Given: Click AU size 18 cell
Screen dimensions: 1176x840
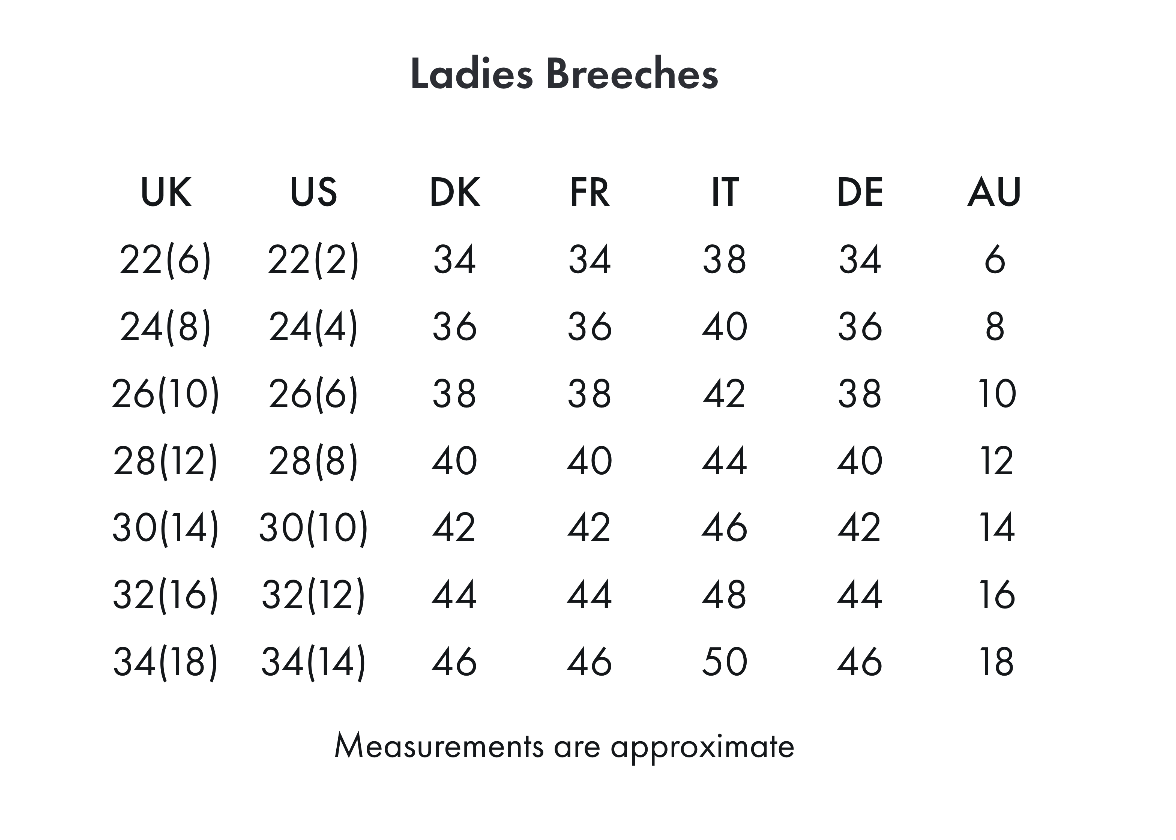Looking at the screenshot, I should pyautogui.click(x=994, y=662).
